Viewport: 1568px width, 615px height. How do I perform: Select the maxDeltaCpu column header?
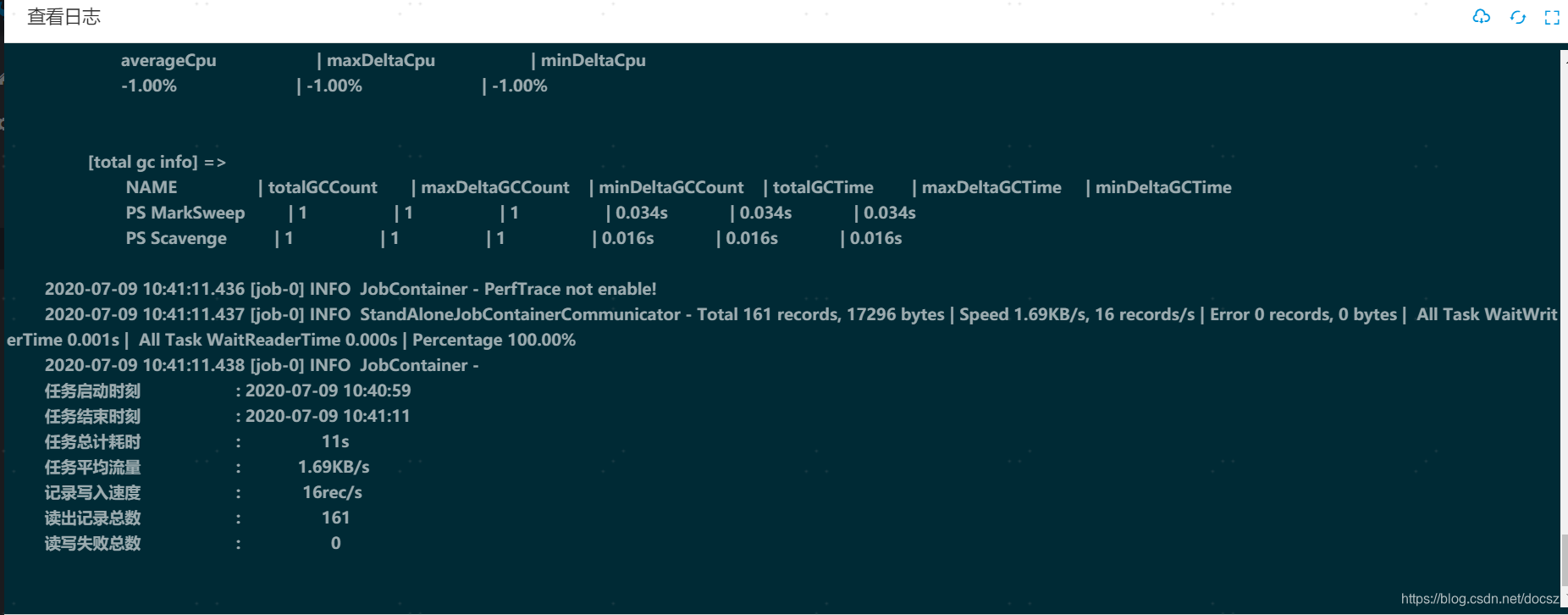pyautogui.click(x=381, y=60)
